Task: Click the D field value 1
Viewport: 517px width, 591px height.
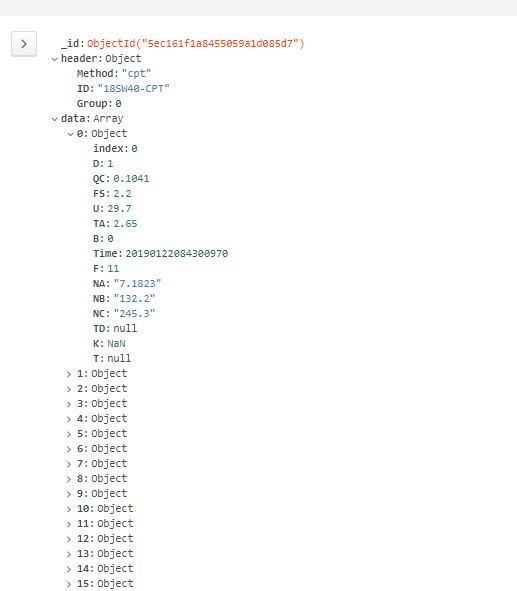Action: [110, 164]
